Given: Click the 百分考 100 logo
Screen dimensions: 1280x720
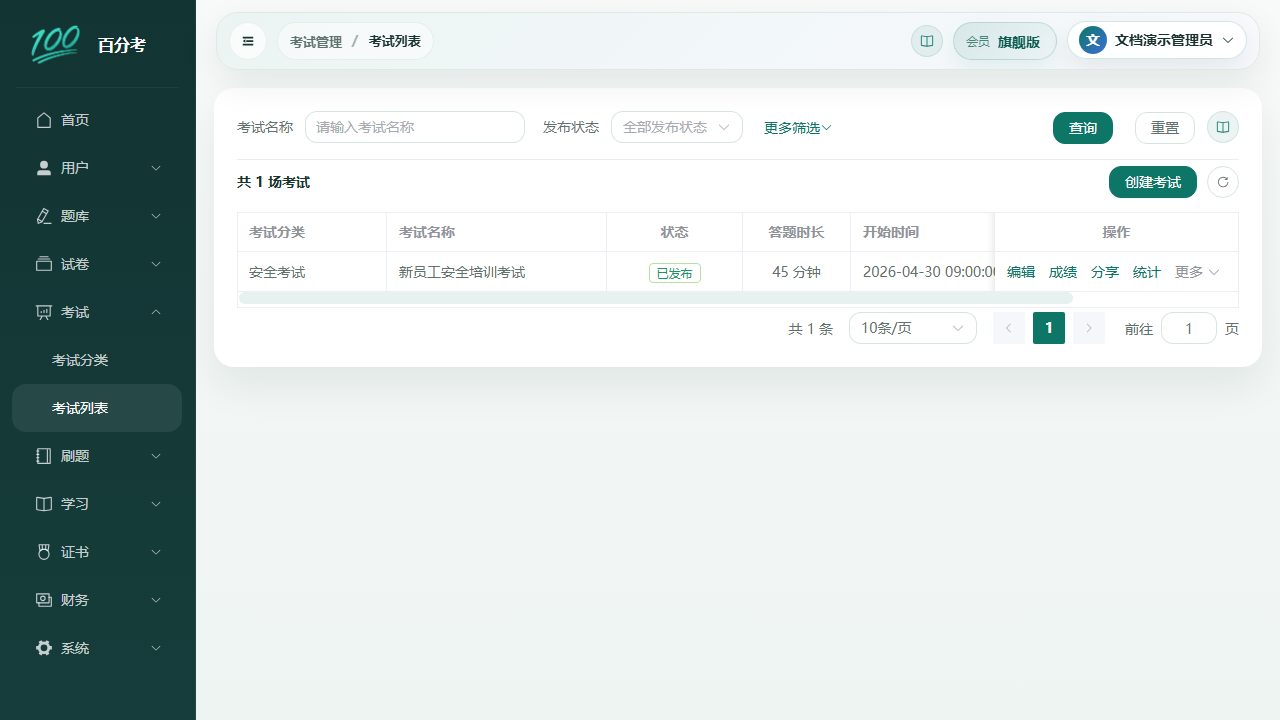Looking at the screenshot, I should (x=55, y=45).
